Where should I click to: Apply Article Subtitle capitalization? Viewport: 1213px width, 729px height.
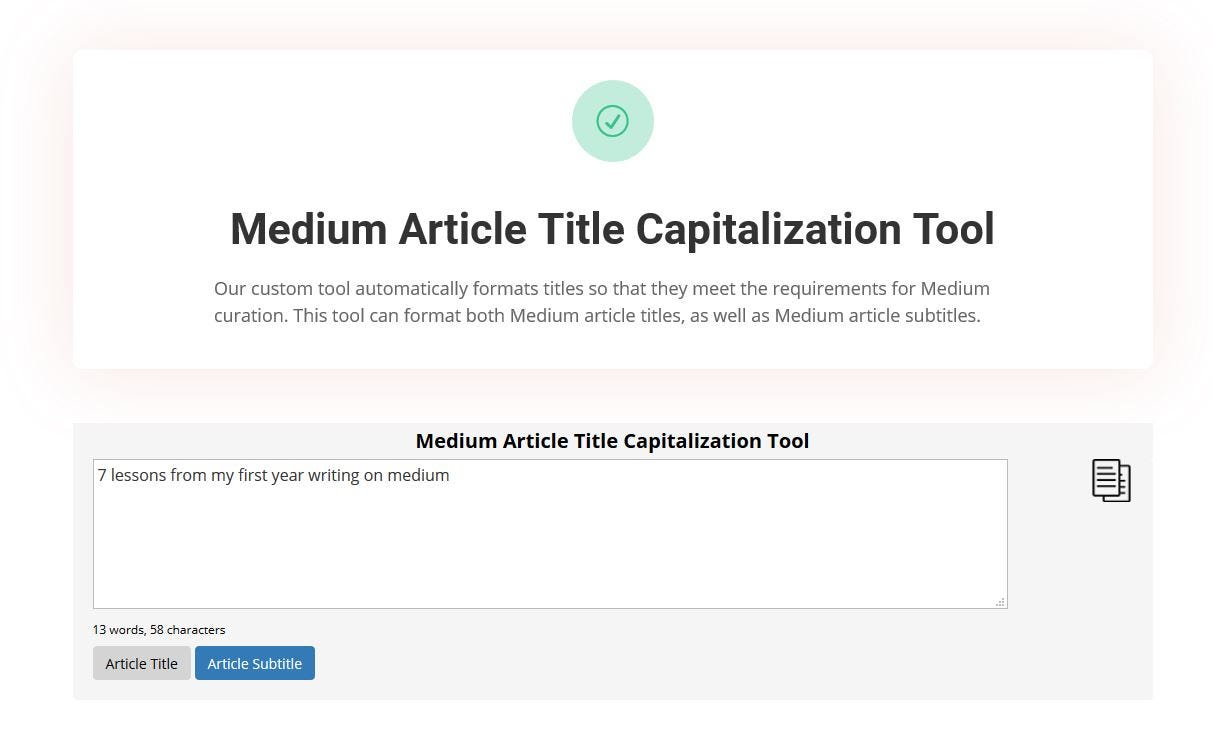(x=255, y=663)
